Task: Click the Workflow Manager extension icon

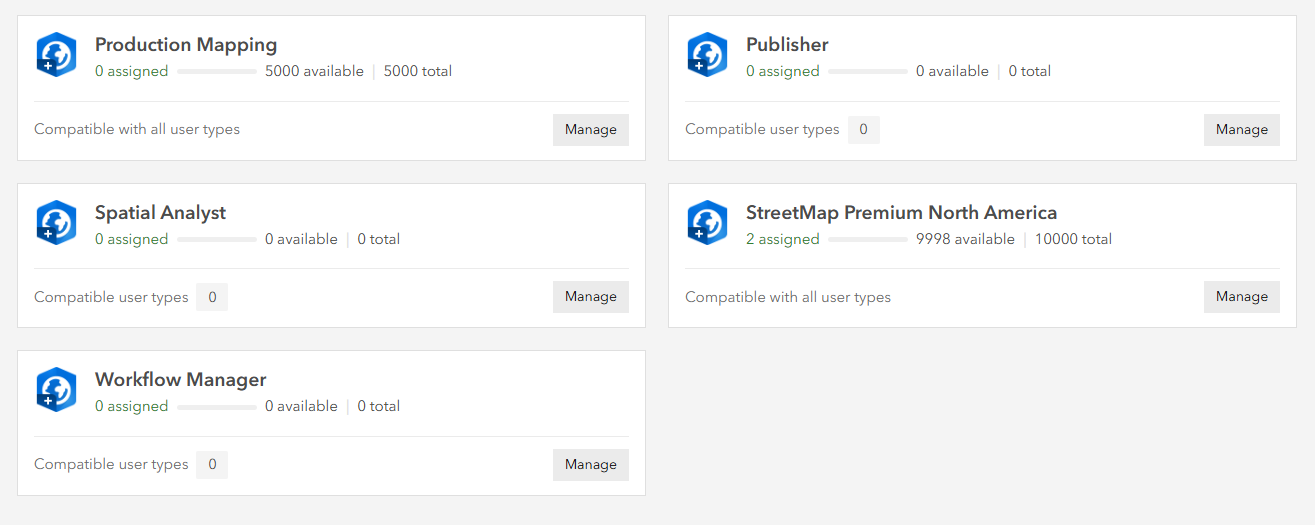Action: pyautogui.click(x=57, y=390)
